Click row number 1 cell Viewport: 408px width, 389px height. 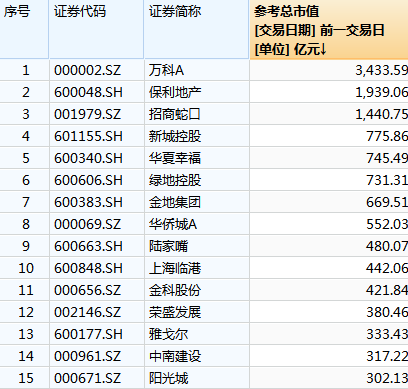26,70
